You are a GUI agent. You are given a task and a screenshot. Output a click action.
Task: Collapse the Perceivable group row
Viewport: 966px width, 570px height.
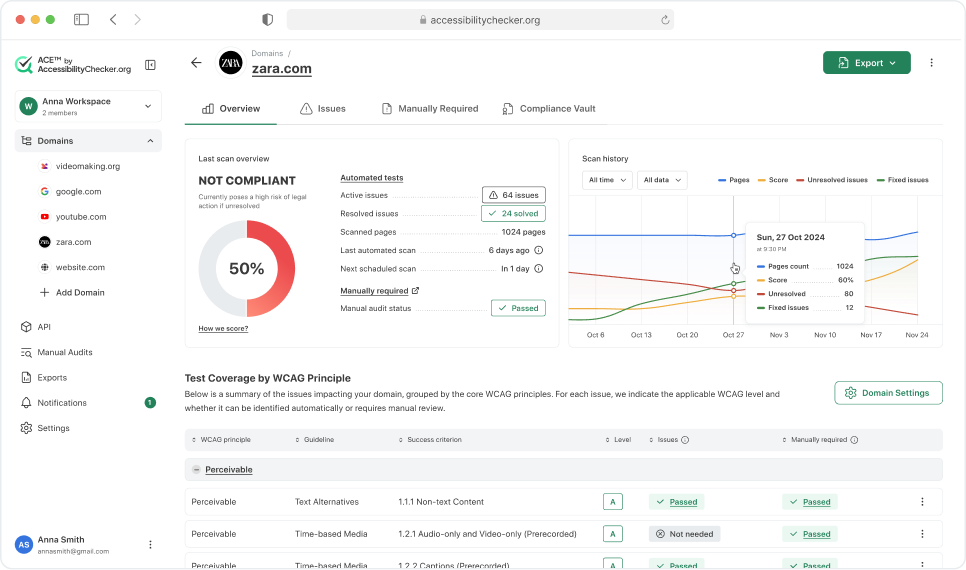click(196, 470)
